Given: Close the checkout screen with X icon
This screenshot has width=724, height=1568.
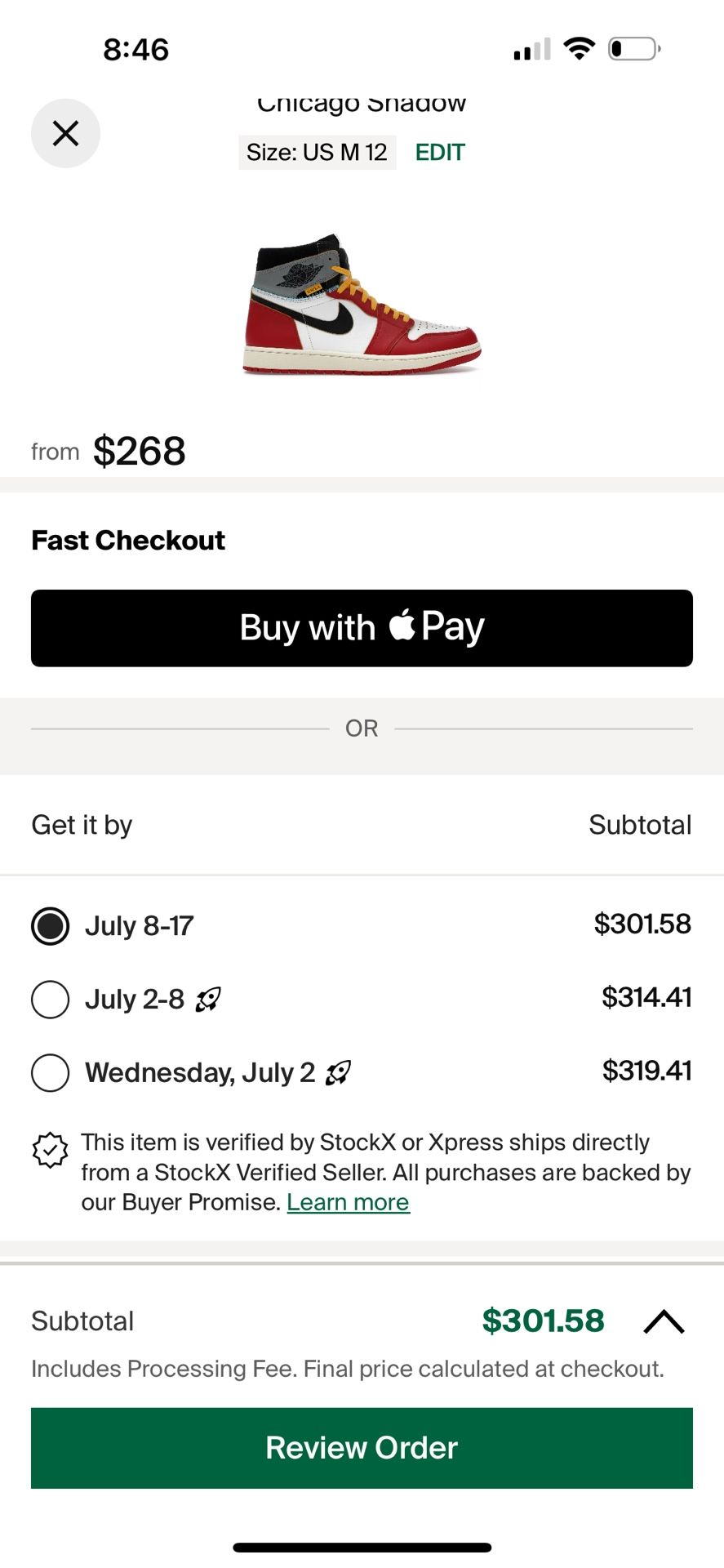Looking at the screenshot, I should [x=65, y=133].
